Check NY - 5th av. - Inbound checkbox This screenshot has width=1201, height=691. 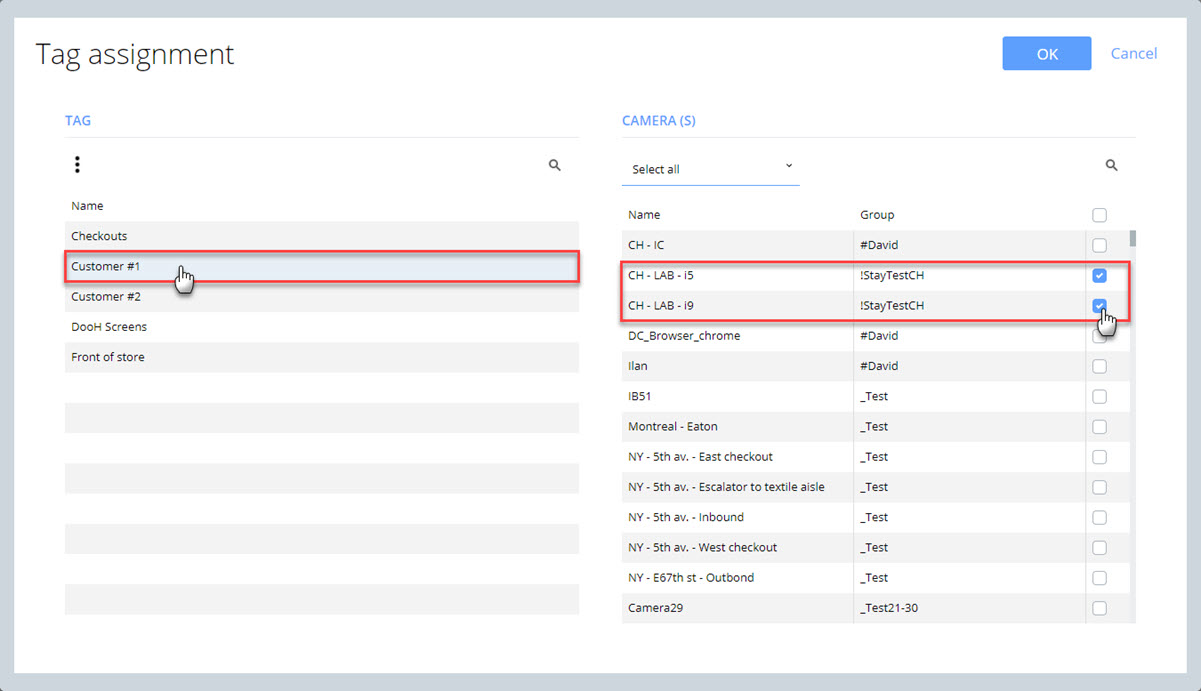click(x=1100, y=517)
